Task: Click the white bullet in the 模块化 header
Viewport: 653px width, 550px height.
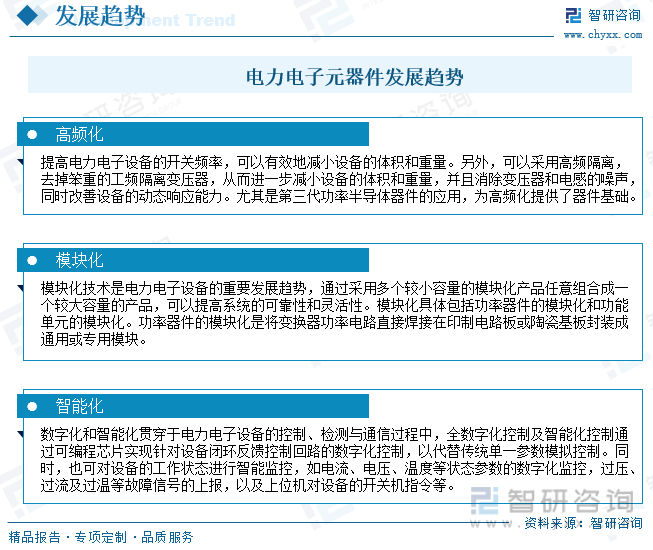Action: (x=32, y=261)
